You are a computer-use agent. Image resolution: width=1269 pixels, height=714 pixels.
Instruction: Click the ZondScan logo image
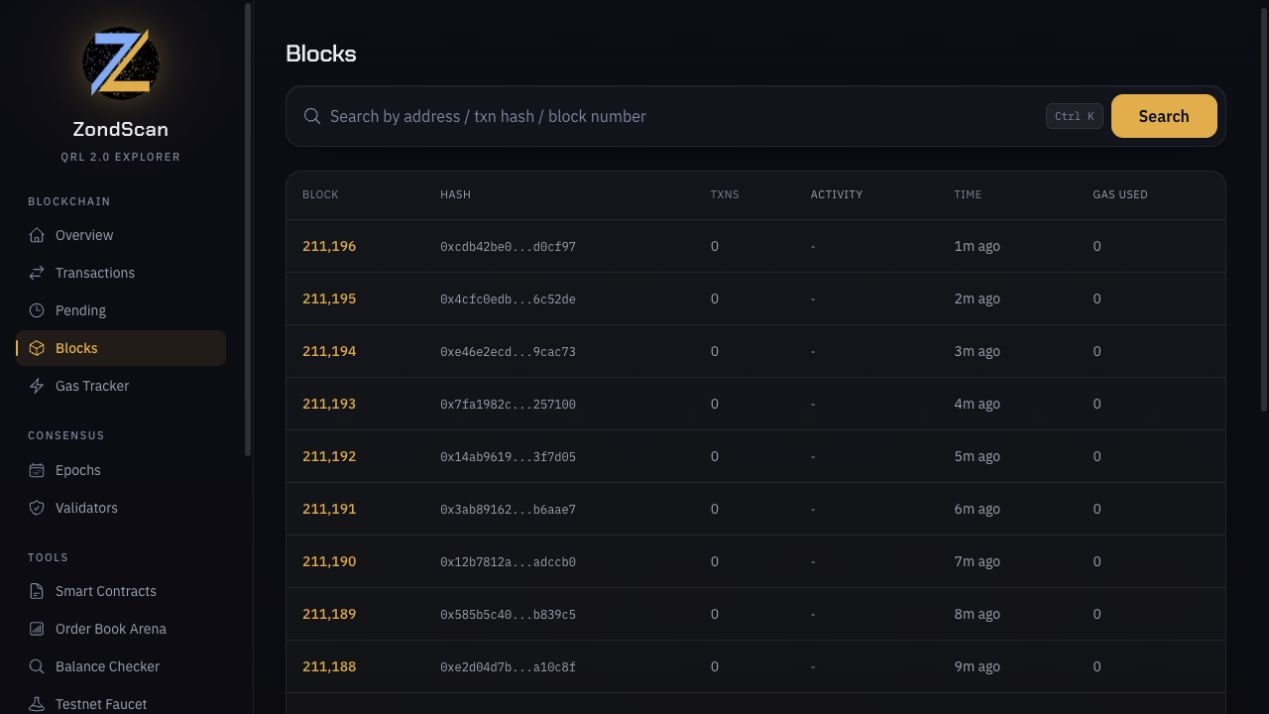120,63
